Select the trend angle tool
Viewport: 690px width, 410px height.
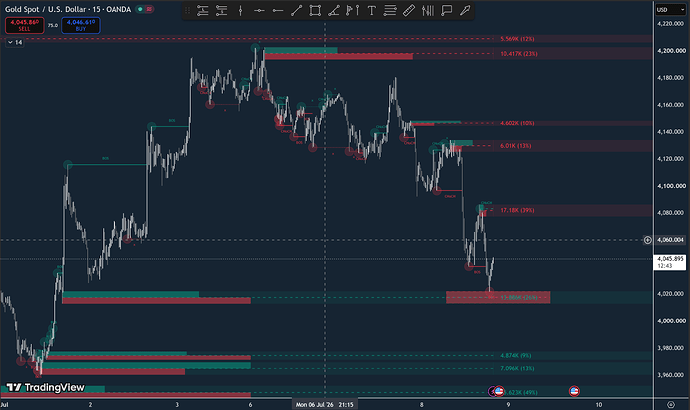[x=334, y=11]
